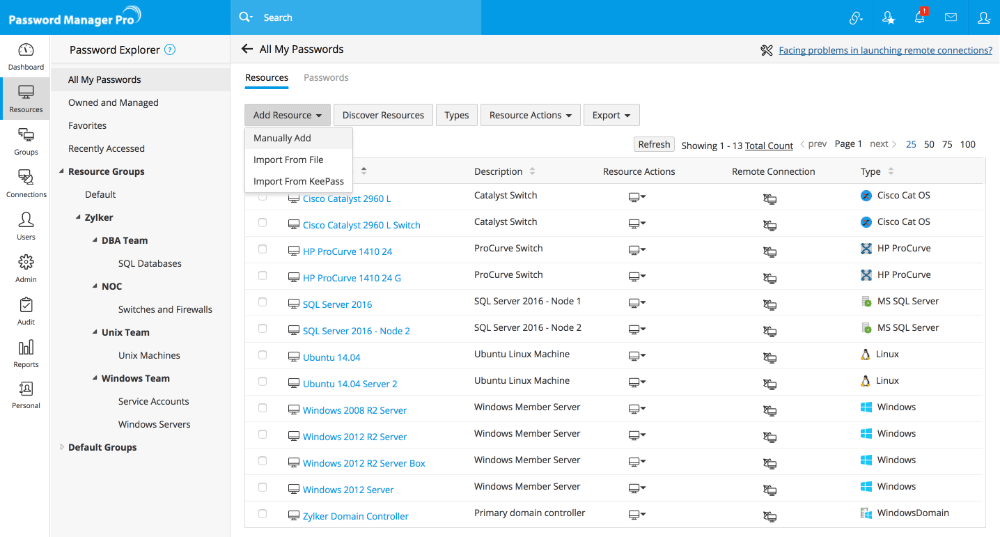Check the Ubuntu 14.04 row checkbox

[x=262, y=355]
